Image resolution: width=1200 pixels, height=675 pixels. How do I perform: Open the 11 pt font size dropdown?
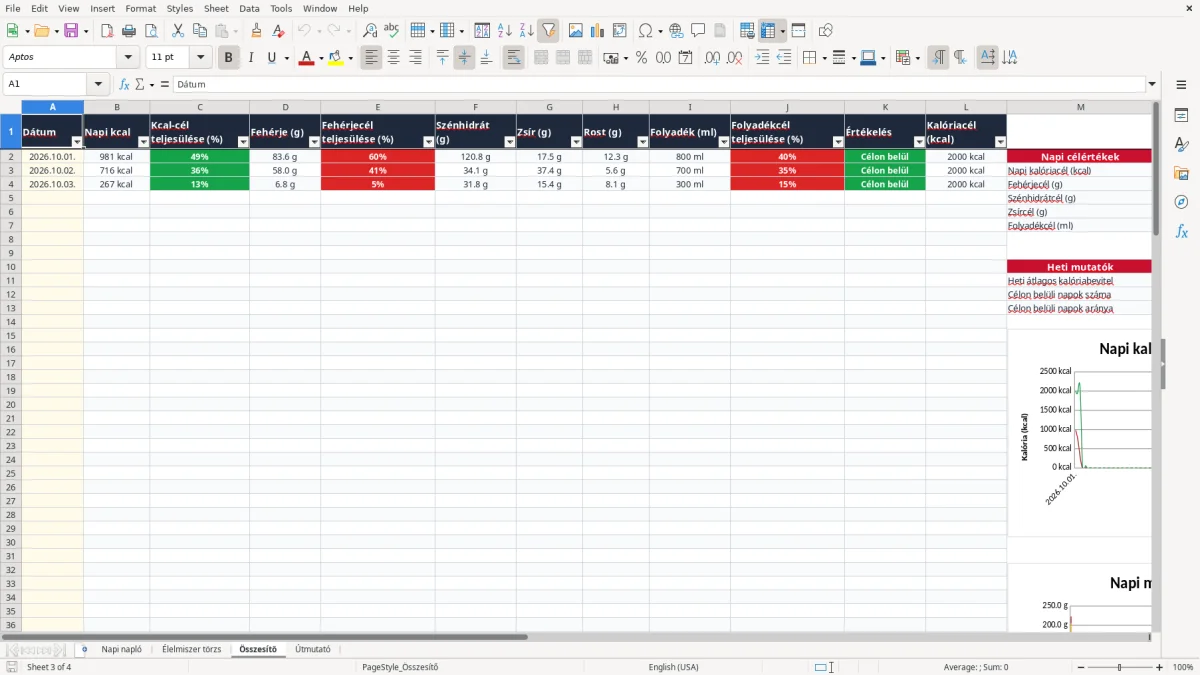point(200,58)
